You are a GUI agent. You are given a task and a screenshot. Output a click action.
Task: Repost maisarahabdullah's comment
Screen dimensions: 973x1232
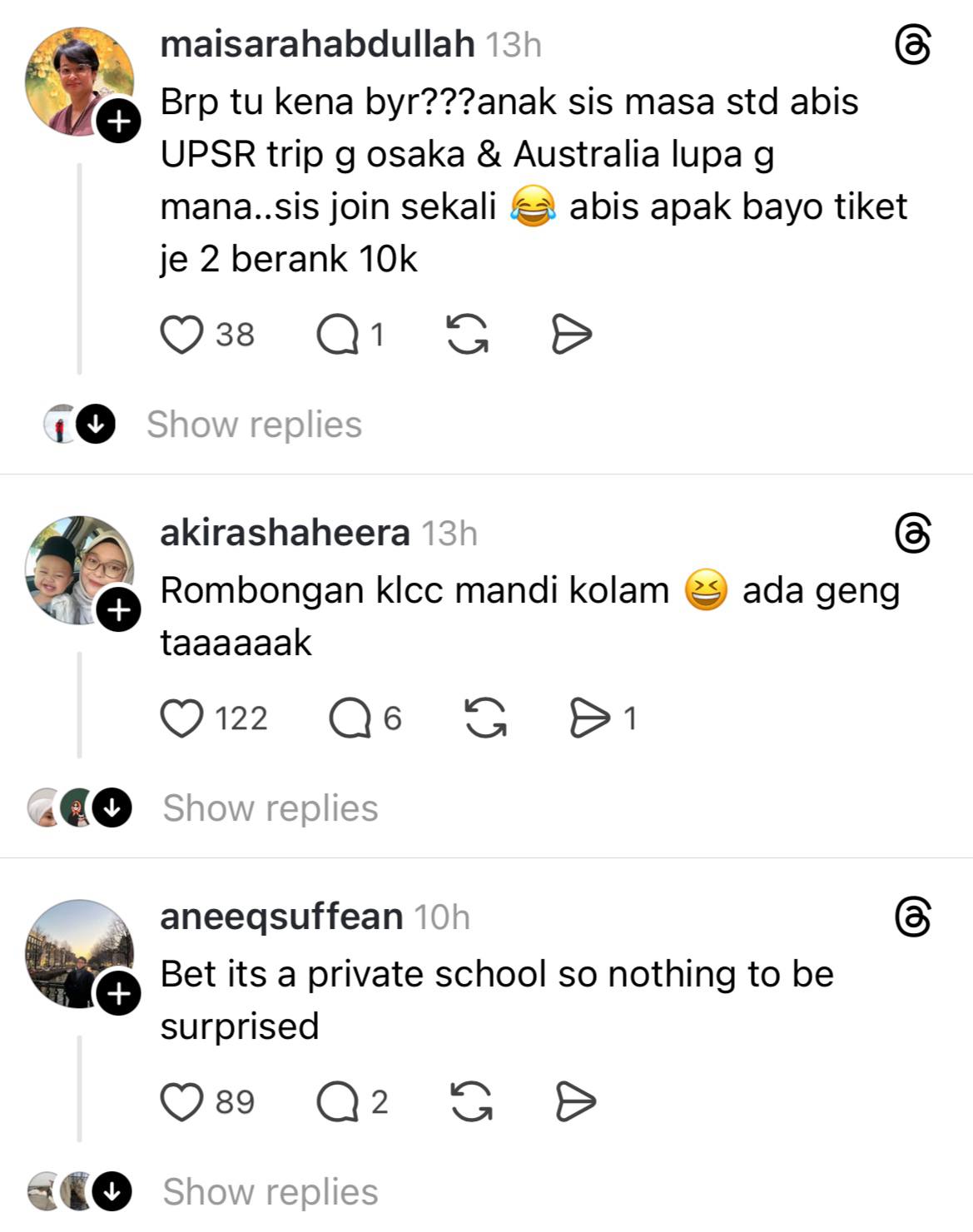point(468,335)
